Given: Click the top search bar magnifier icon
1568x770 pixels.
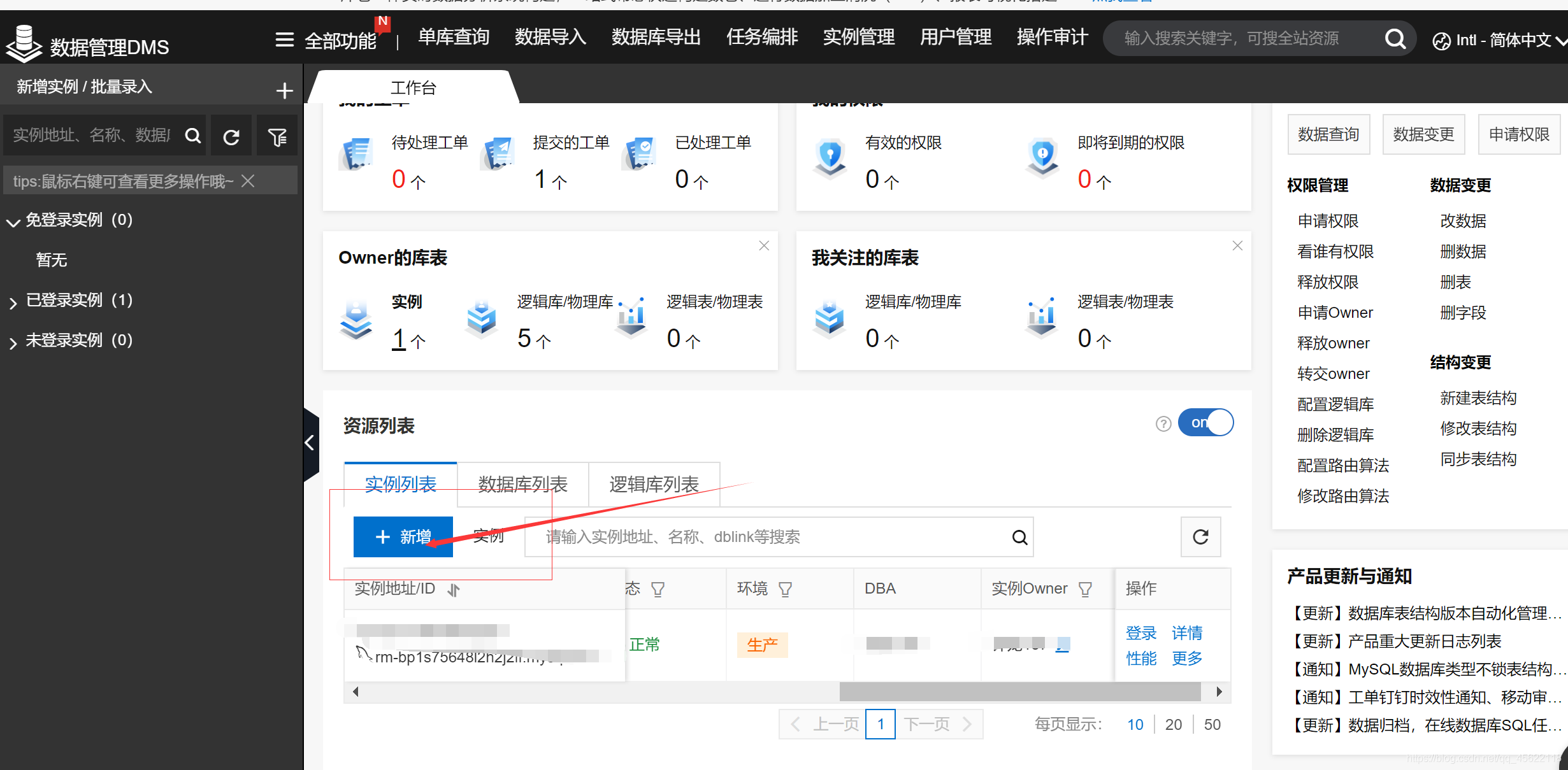Looking at the screenshot, I should (1395, 39).
